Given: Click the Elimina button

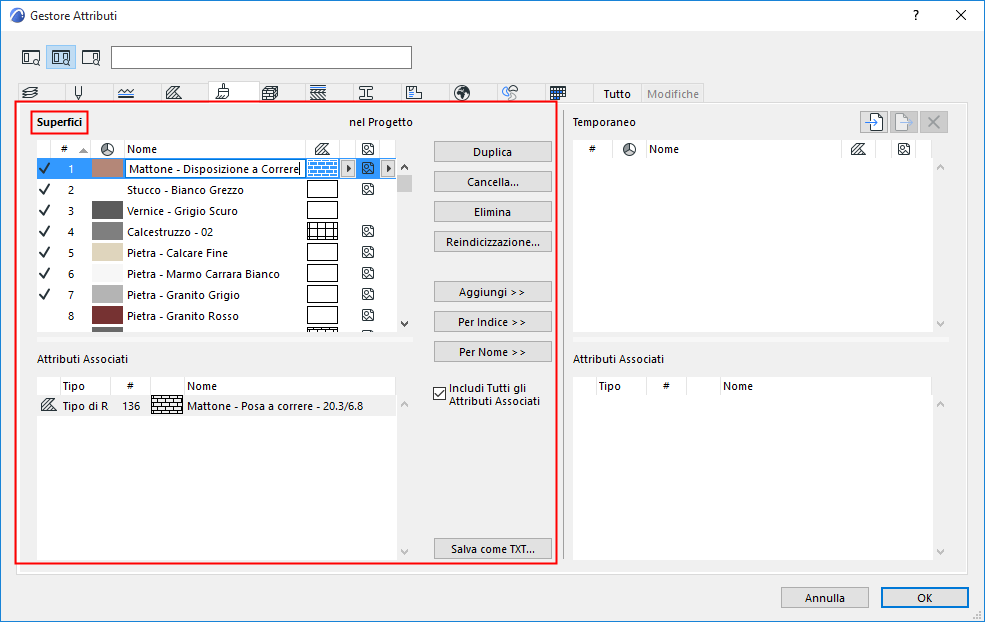Looking at the screenshot, I should (x=492, y=212).
